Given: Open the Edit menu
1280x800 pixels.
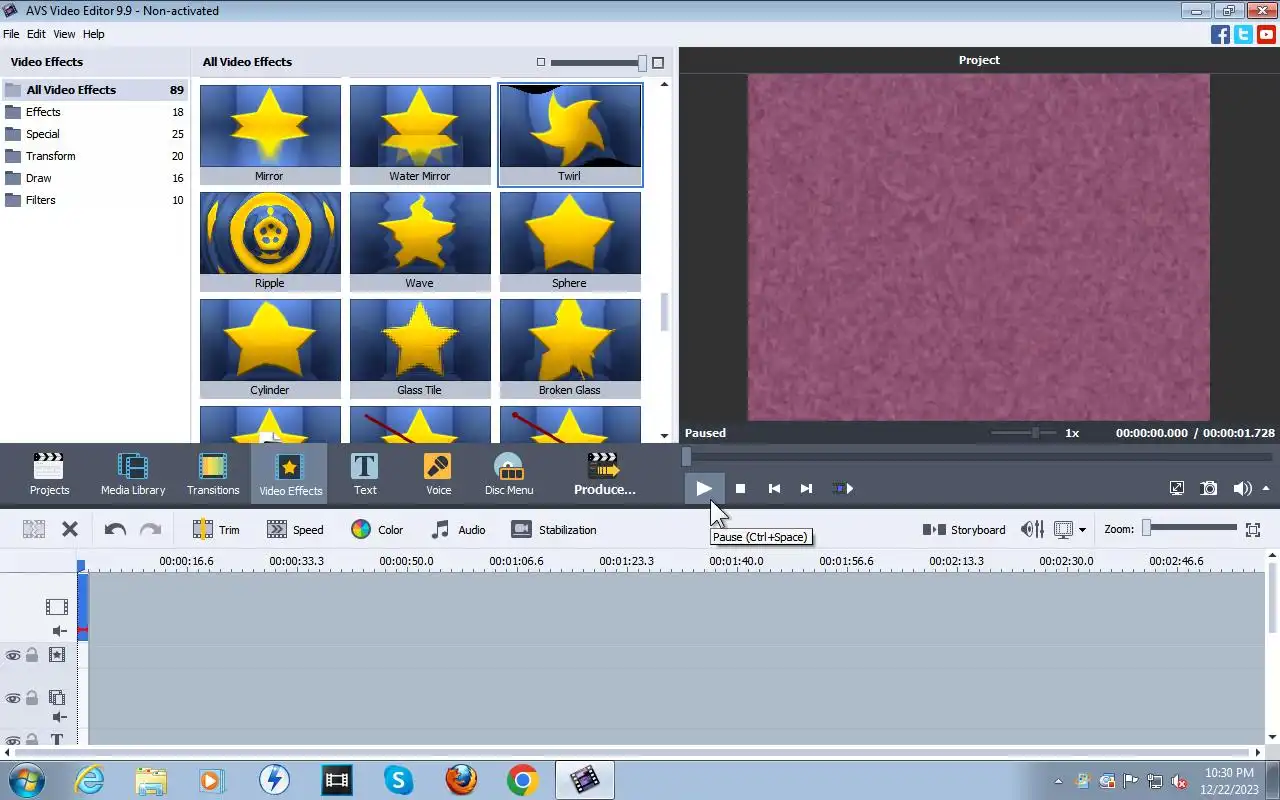Looking at the screenshot, I should coord(36,34).
